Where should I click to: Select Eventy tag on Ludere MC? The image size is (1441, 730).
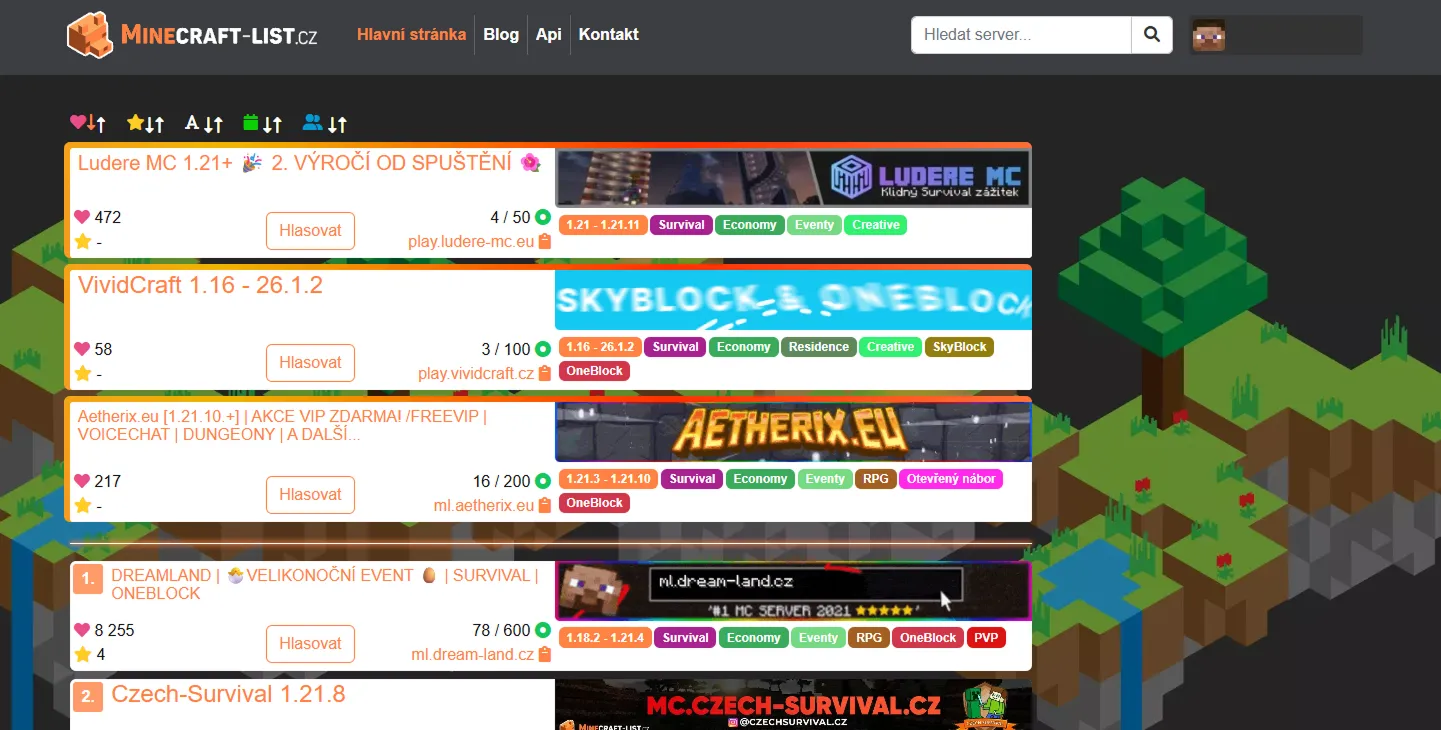click(814, 225)
